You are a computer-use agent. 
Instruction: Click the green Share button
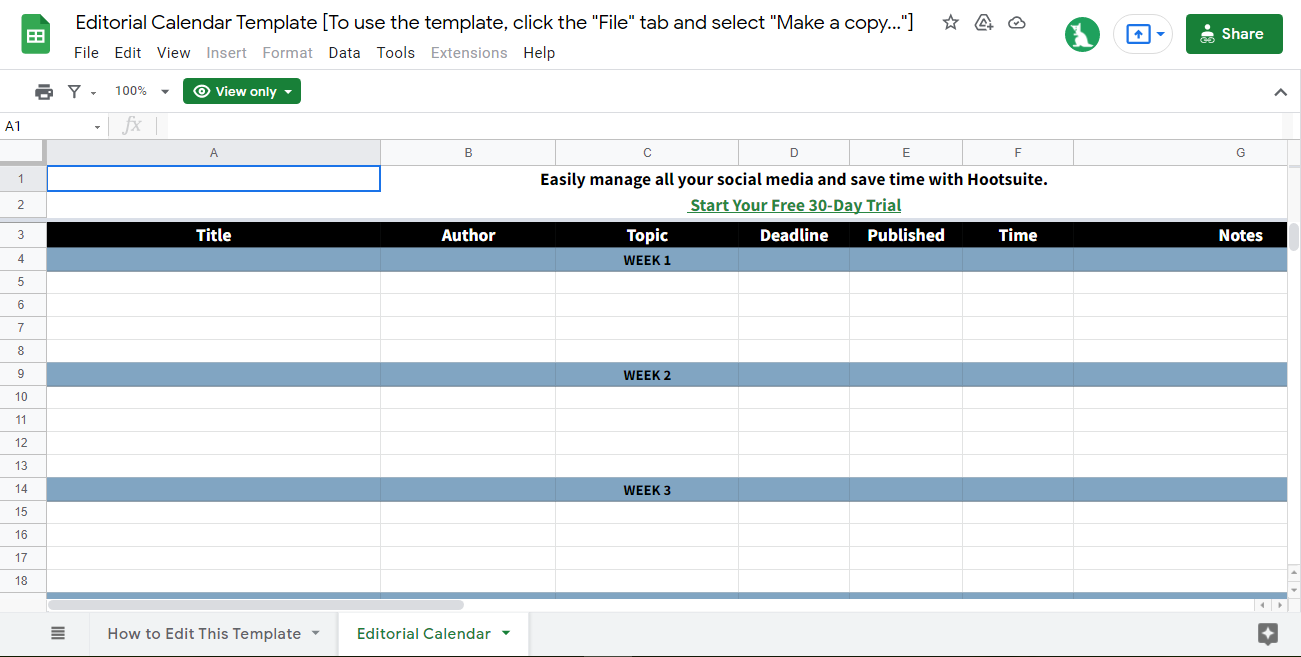pyautogui.click(x=1233, y=33)
